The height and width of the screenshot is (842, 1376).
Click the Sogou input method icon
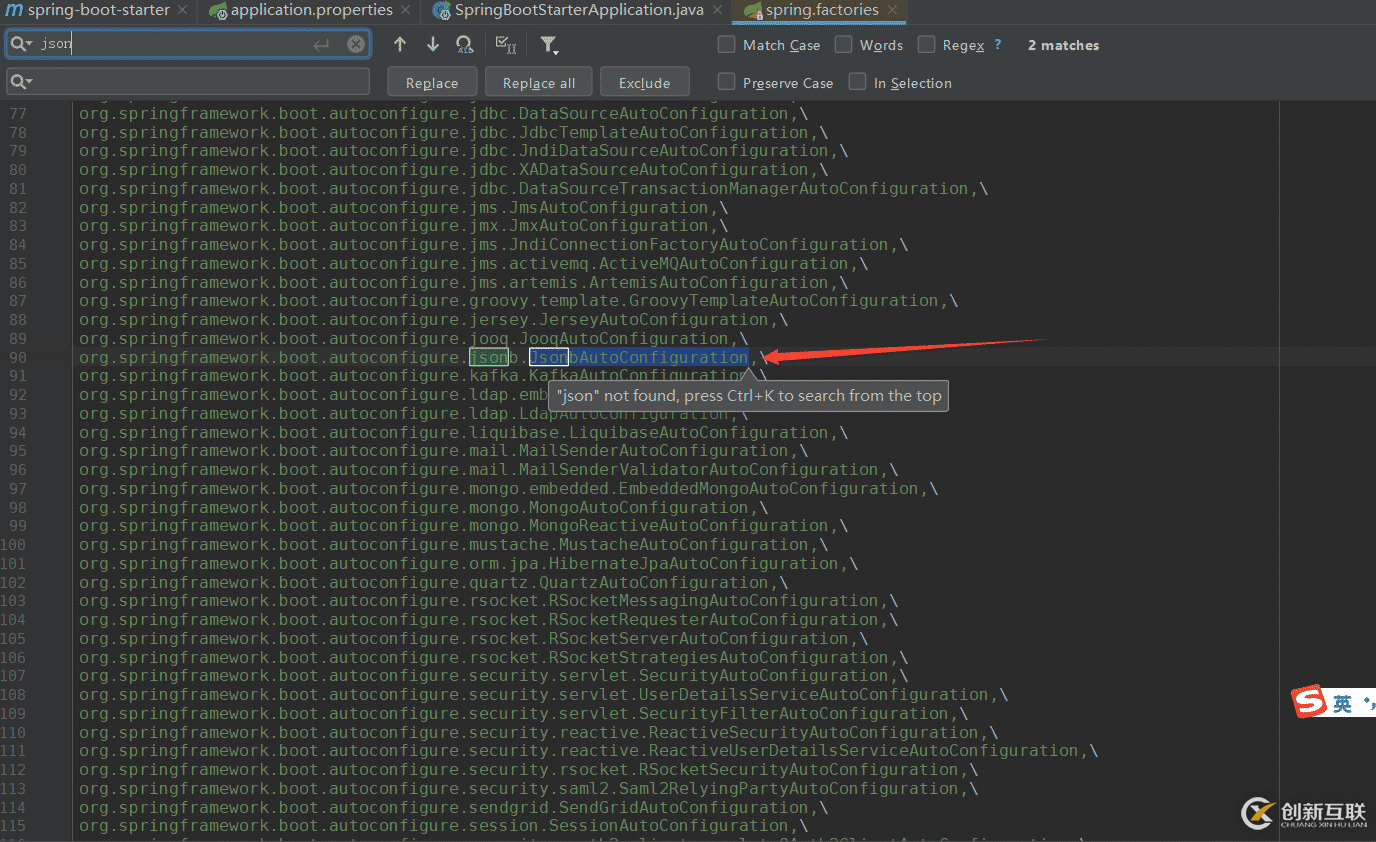(x=1308, y=703)
